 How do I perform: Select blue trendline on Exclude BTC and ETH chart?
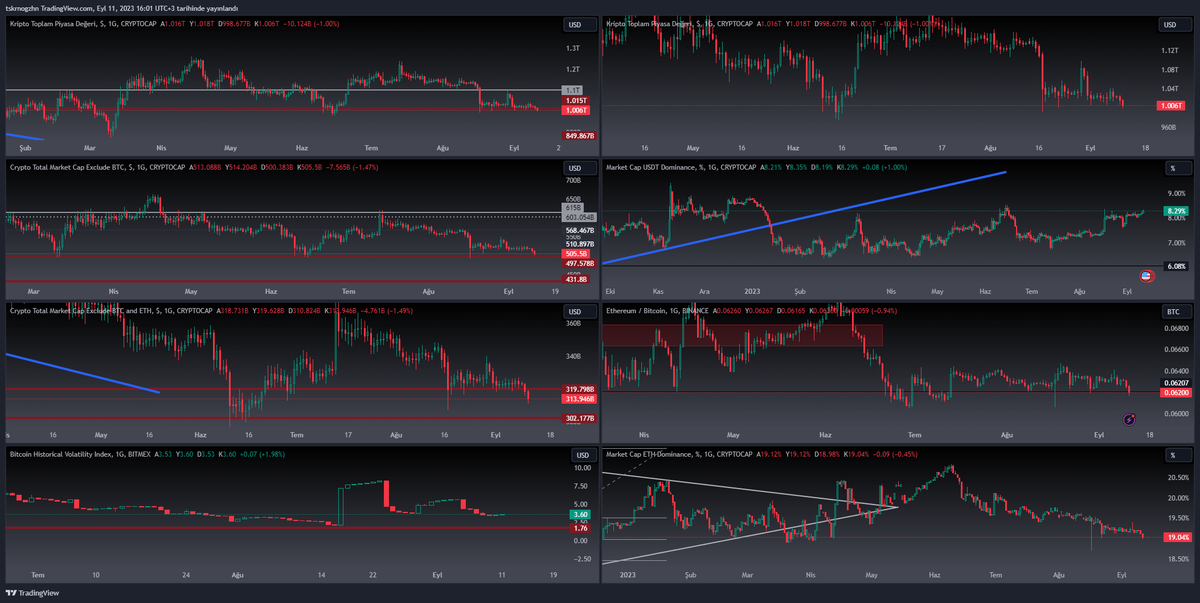tap(82, 373)
